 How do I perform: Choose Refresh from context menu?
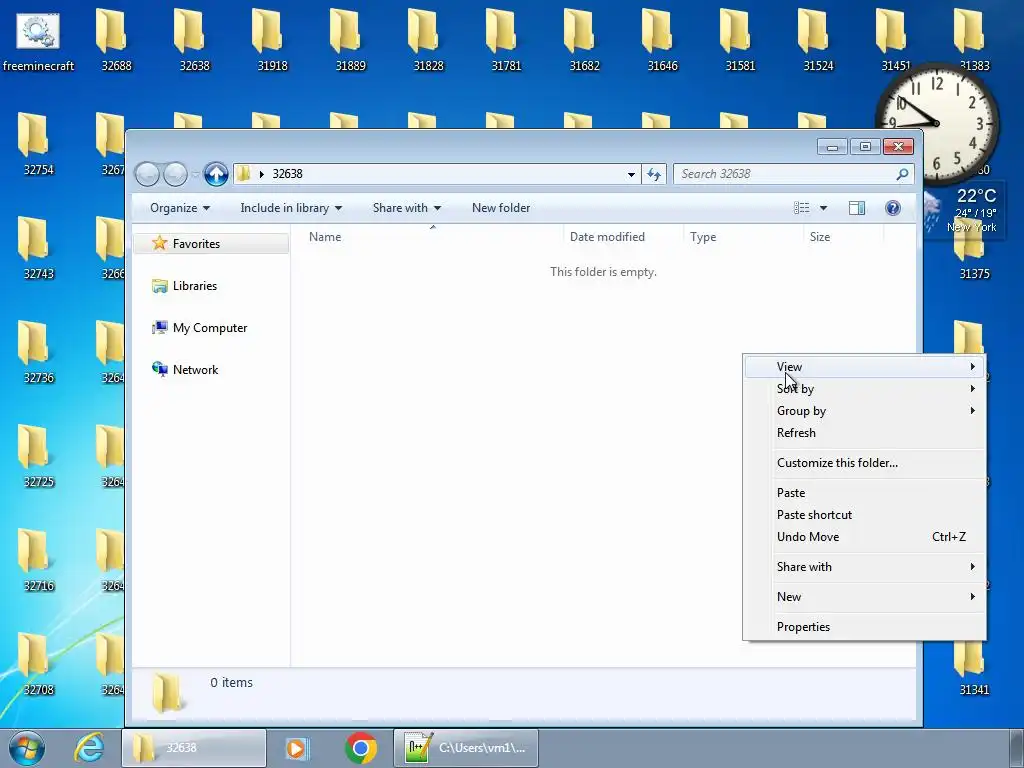click(x=864, y=432)
